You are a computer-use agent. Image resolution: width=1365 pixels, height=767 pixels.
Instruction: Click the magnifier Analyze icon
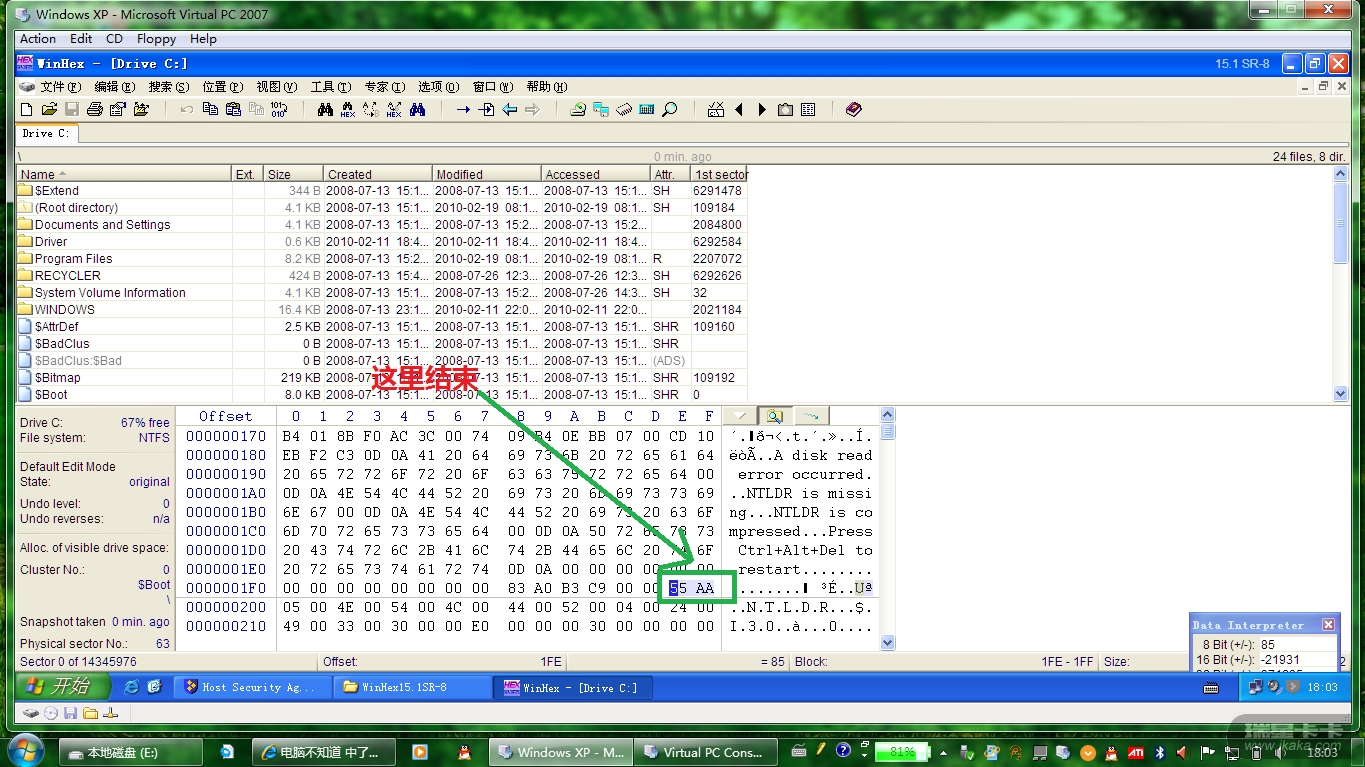(670, 109)
